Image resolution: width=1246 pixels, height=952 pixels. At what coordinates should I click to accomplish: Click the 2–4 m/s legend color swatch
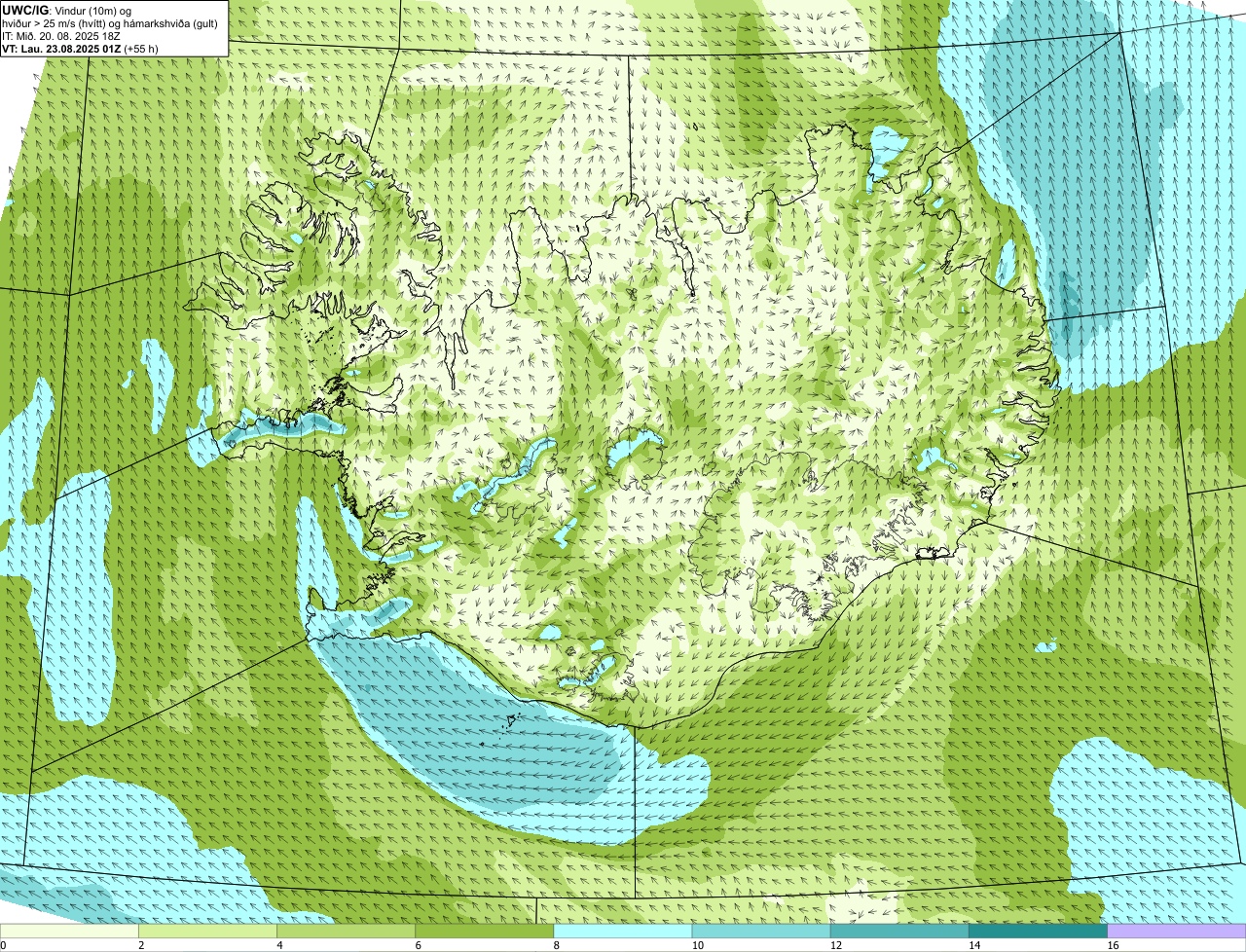click(207, 931)
